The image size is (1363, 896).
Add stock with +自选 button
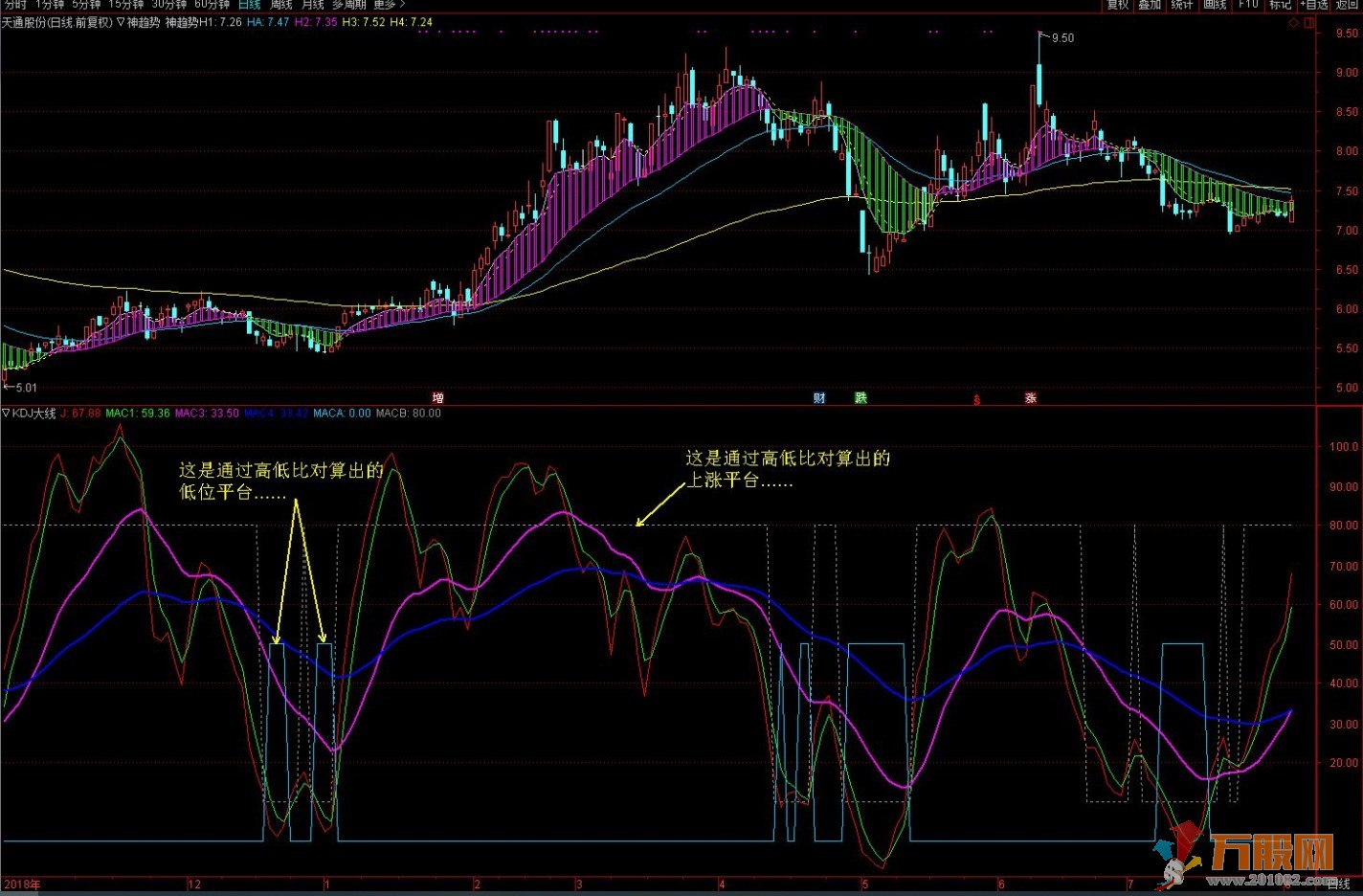click(1315, 5)
